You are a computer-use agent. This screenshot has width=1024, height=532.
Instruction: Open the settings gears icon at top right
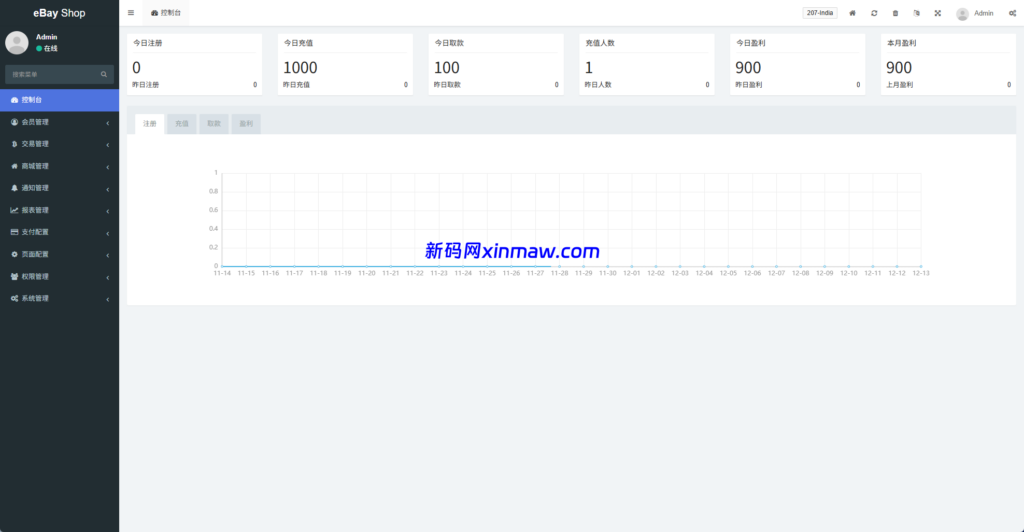(x=1012, y=13)
